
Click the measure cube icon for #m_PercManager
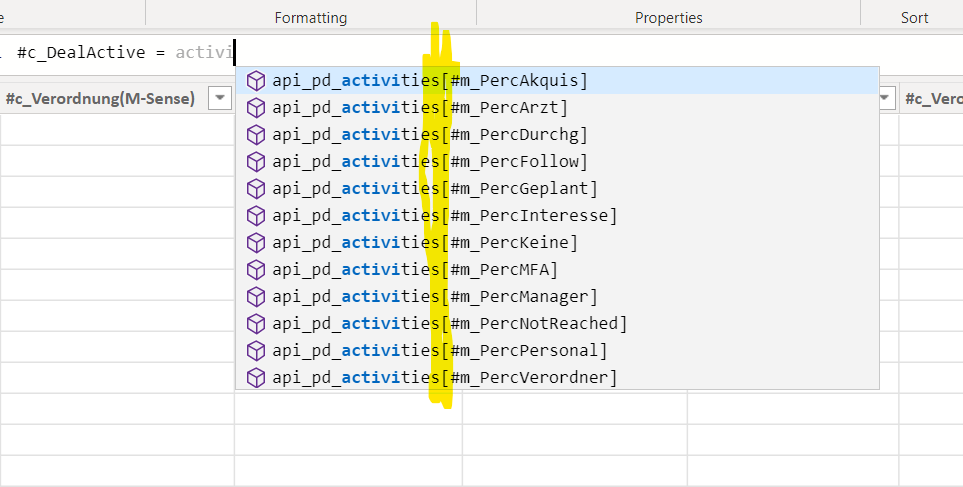tap(255, 297)
